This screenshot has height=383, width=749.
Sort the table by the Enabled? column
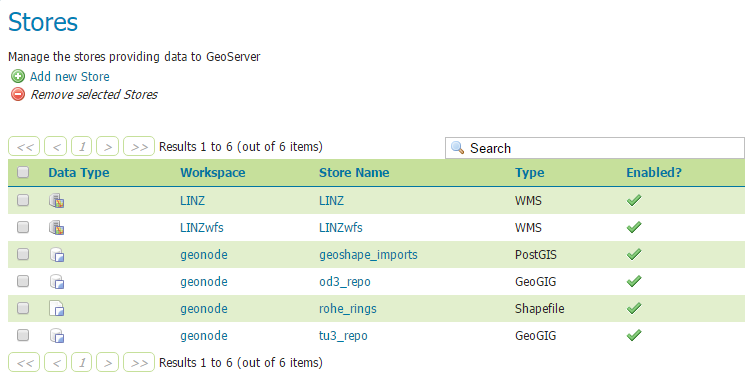654,173
